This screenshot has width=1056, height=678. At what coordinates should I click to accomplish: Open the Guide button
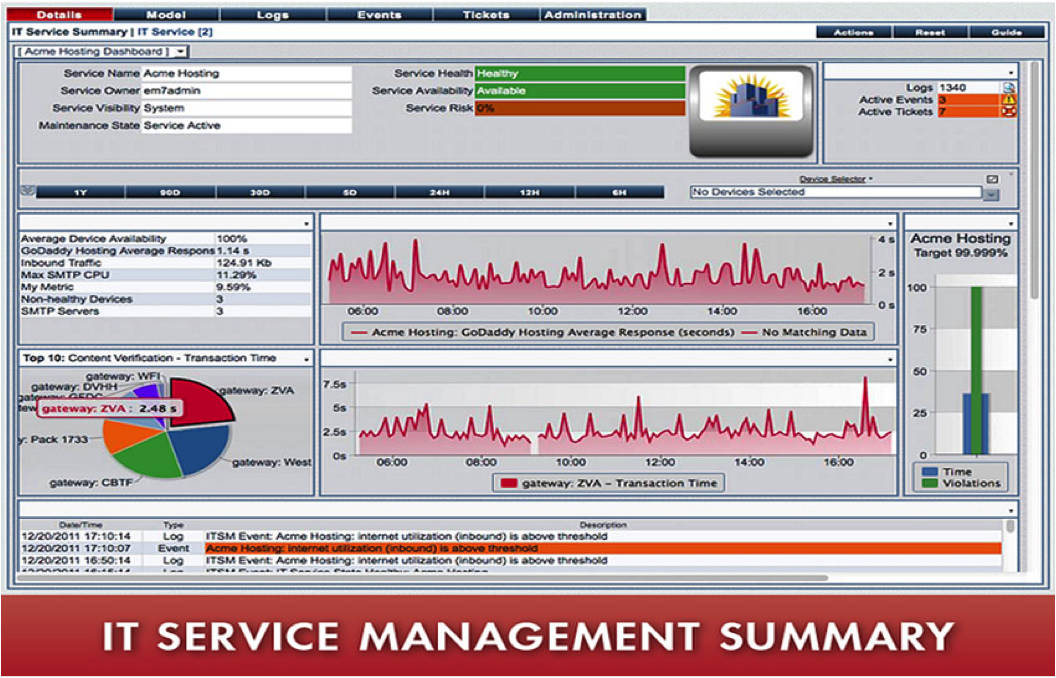pos(1007,32)
